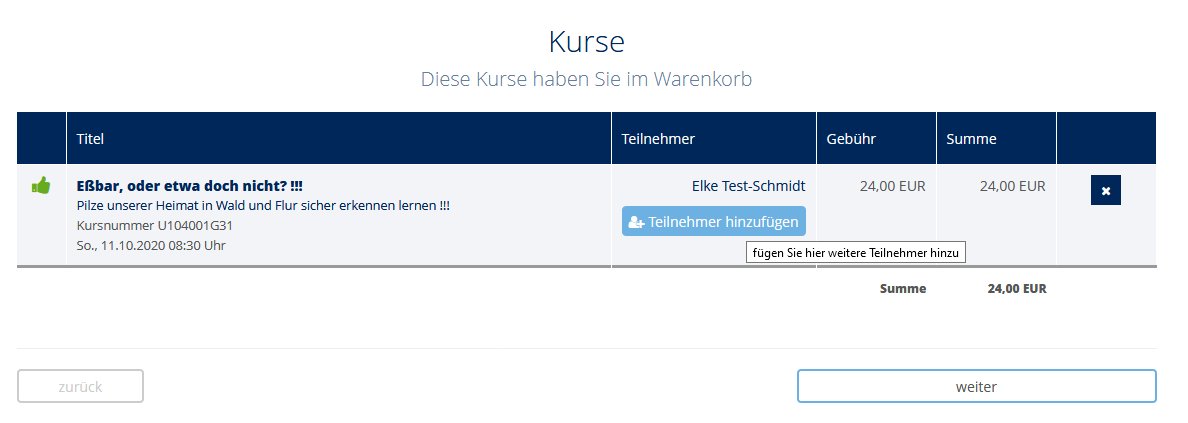
Task: Click the Teilnehmer column header
Action: [x=658, y=139]
